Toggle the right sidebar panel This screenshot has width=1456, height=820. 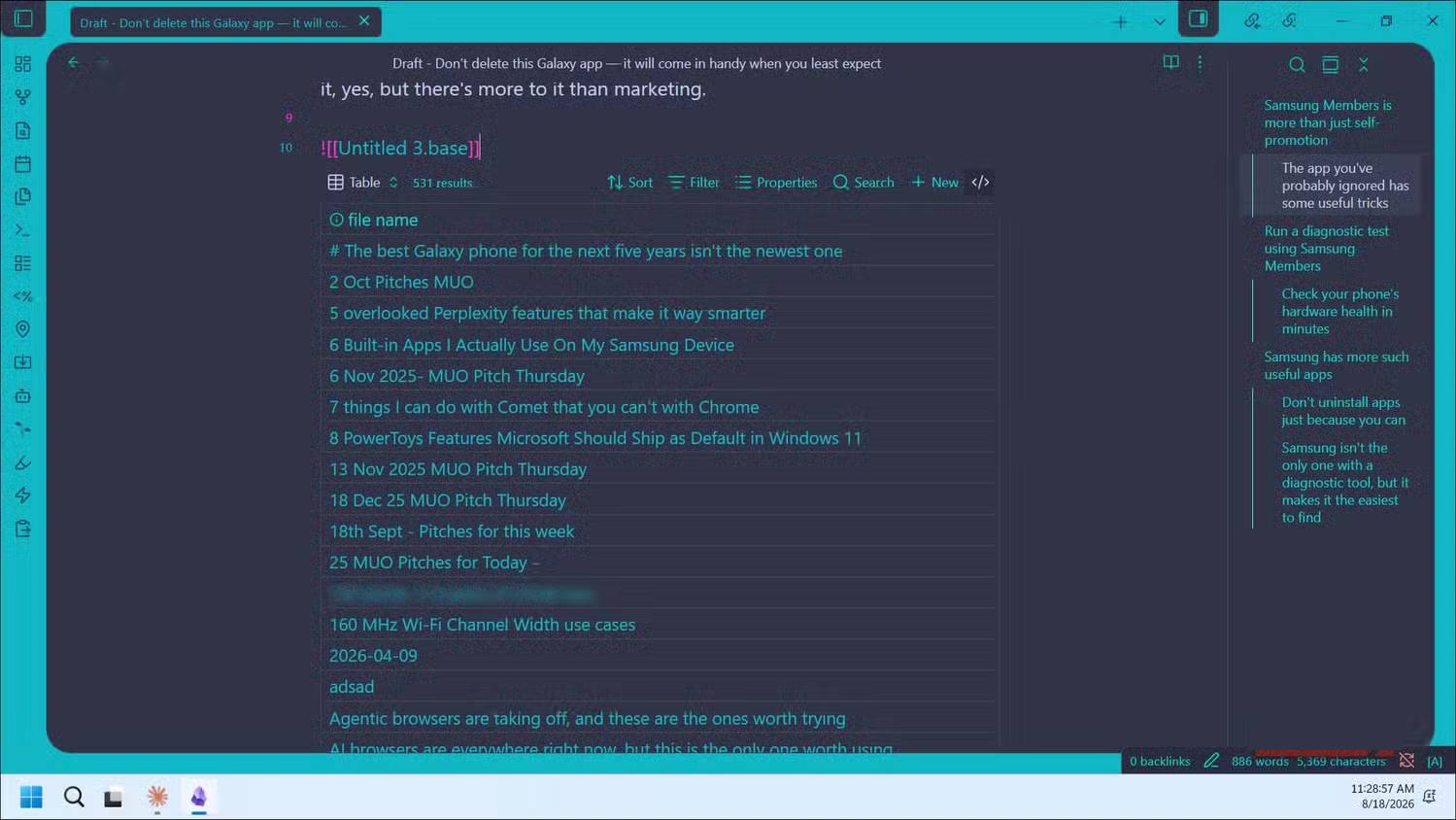(1199, 18)
